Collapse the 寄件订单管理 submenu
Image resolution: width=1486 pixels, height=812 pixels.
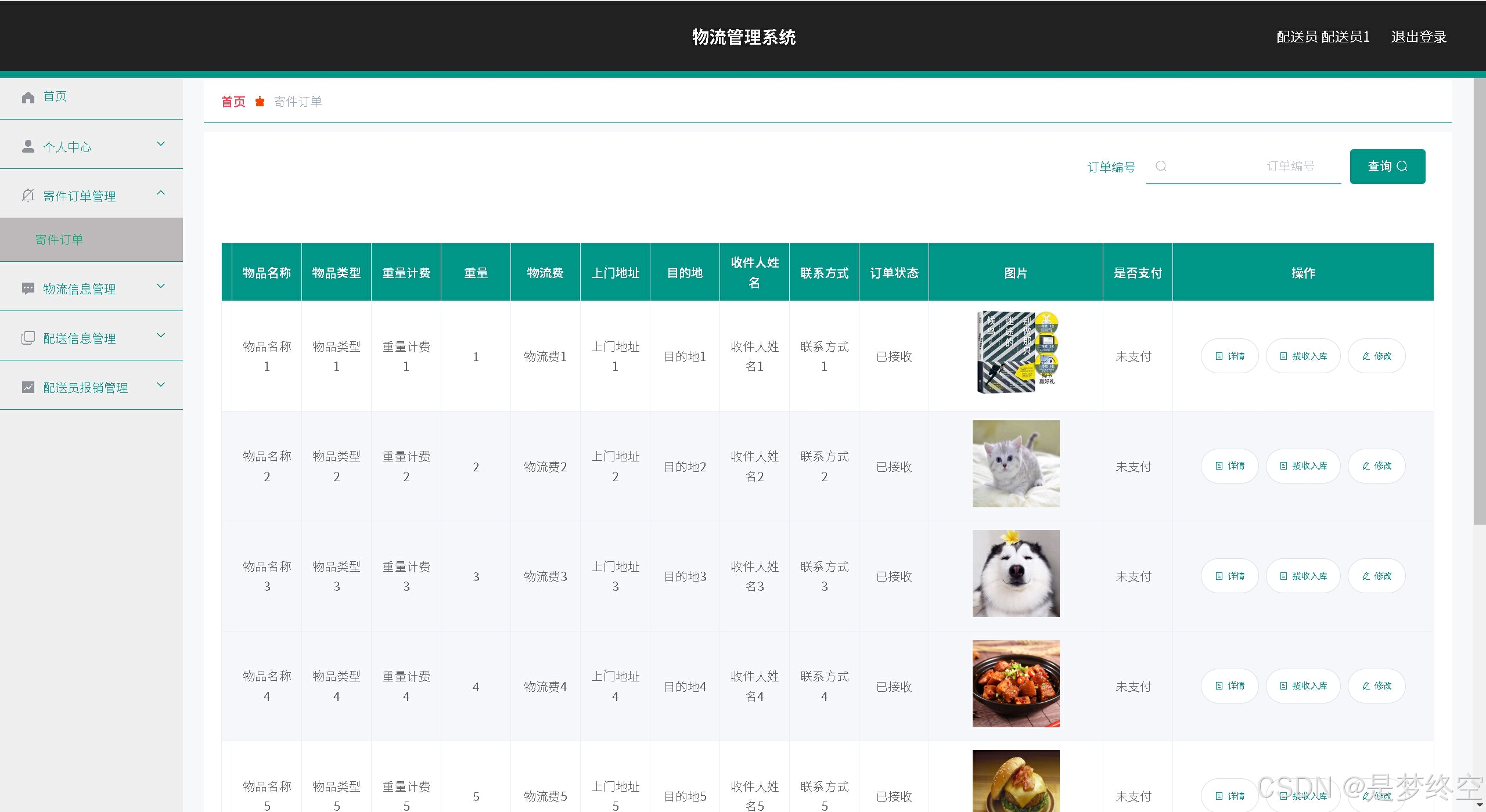[x=161, y=193]
